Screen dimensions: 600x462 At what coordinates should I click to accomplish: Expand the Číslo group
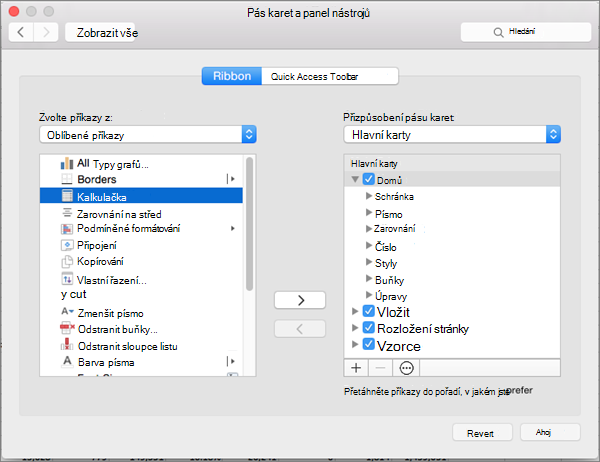coord(369,245)
